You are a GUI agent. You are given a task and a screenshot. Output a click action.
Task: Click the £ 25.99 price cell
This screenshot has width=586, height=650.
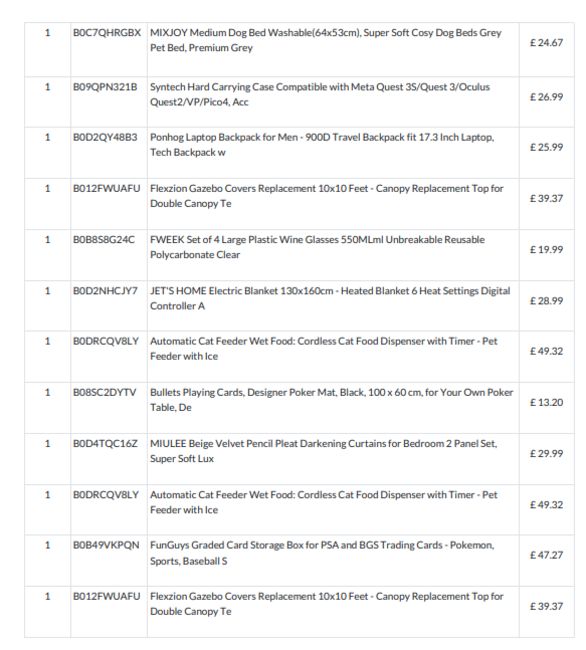coord(546,147)
